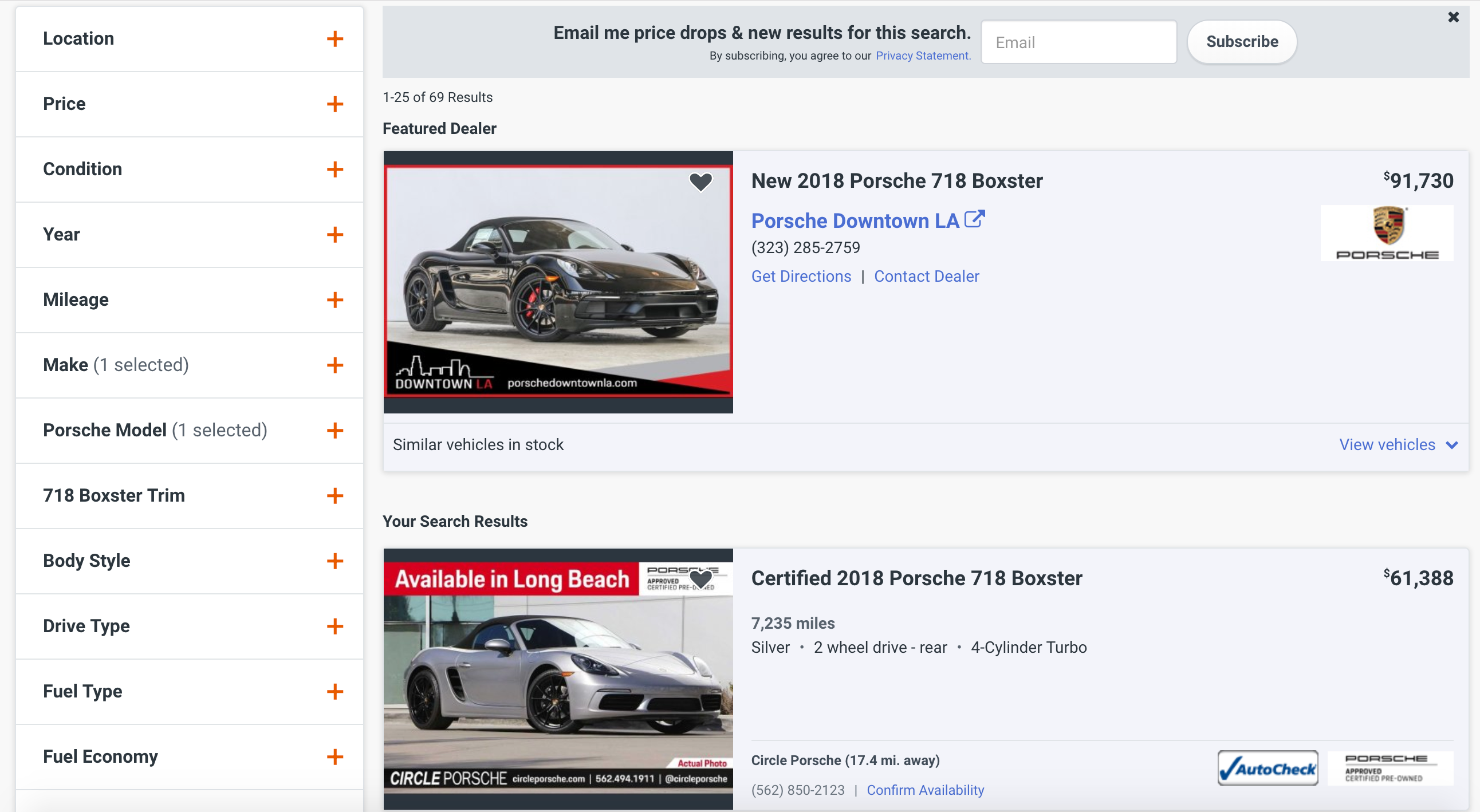Expand the Fuel Economy plus icon
The image size is (1480, 812).
[335, 756]
